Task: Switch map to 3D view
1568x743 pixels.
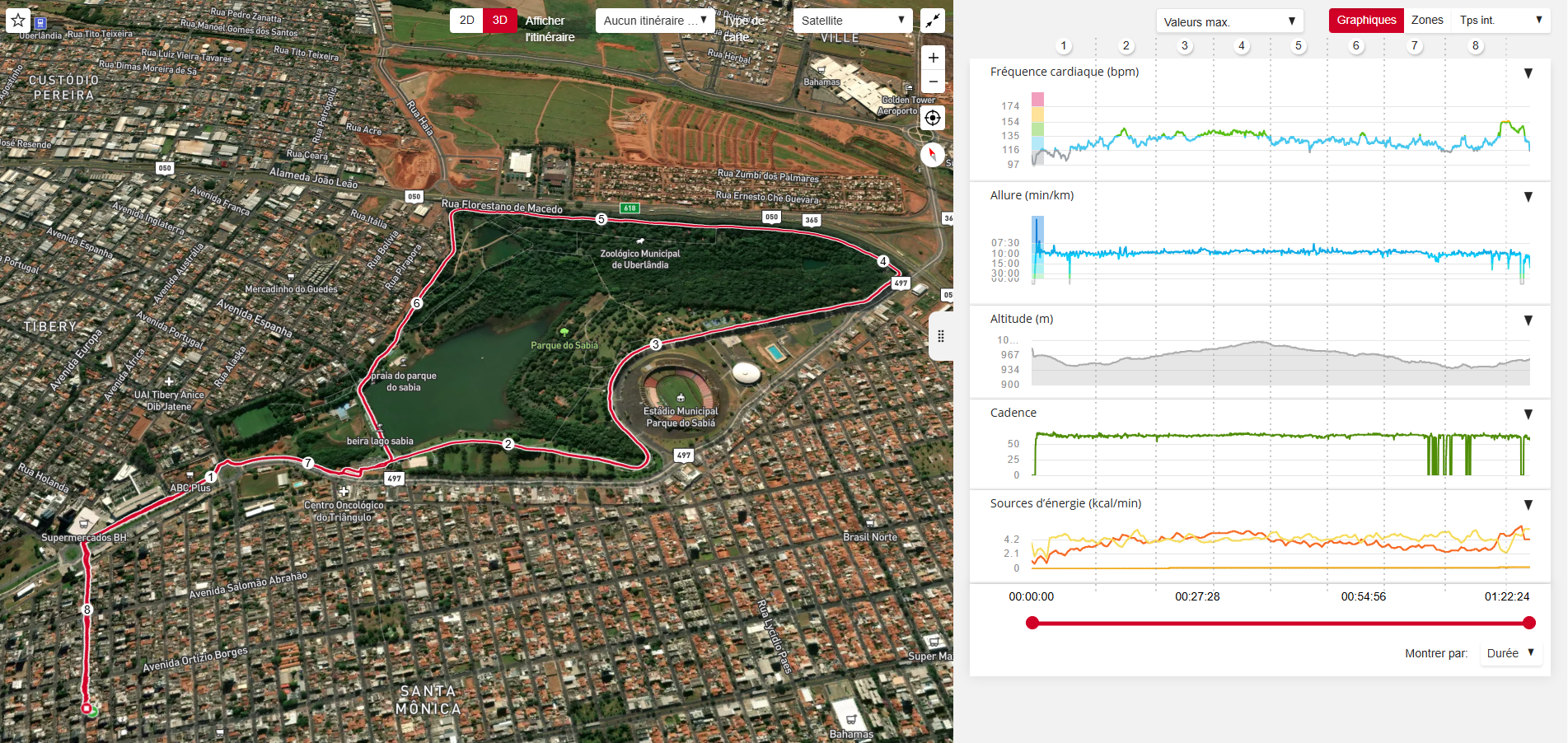Action: [500, 21]
